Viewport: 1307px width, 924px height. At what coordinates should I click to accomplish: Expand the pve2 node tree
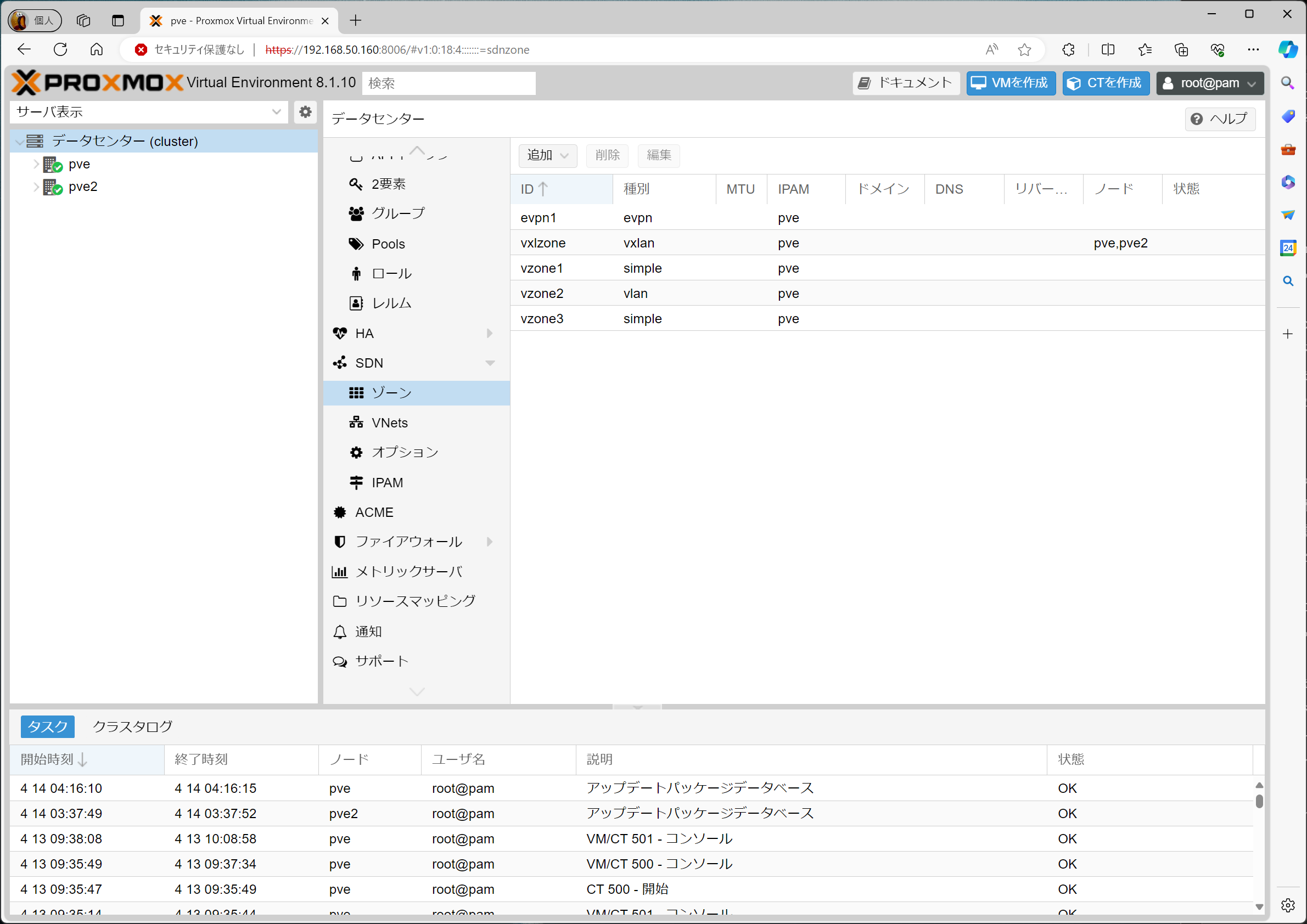point(36,187)
